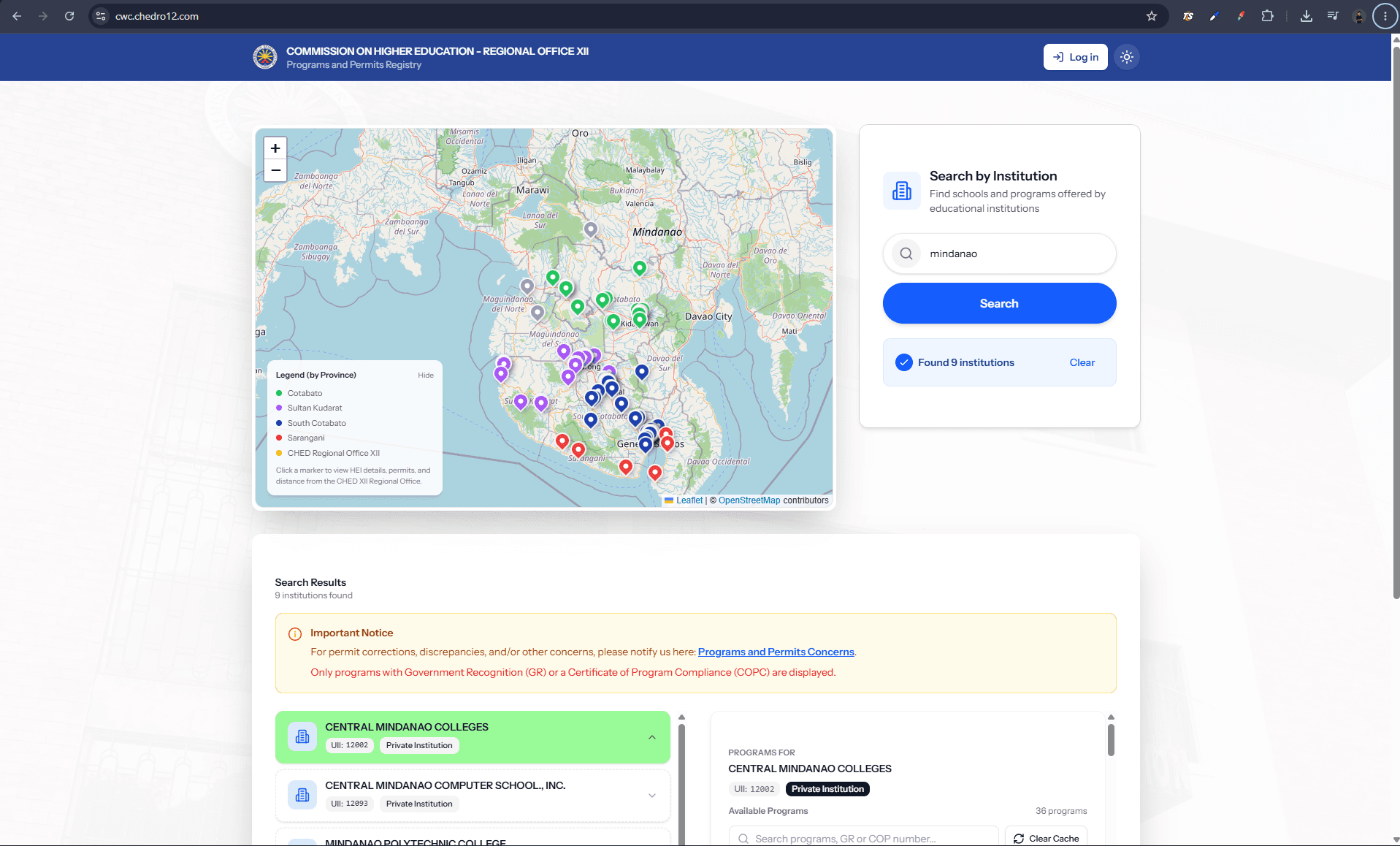The image size is (1400, 846).
Task: Click the blue Search button
Action: tap(999, 303)
